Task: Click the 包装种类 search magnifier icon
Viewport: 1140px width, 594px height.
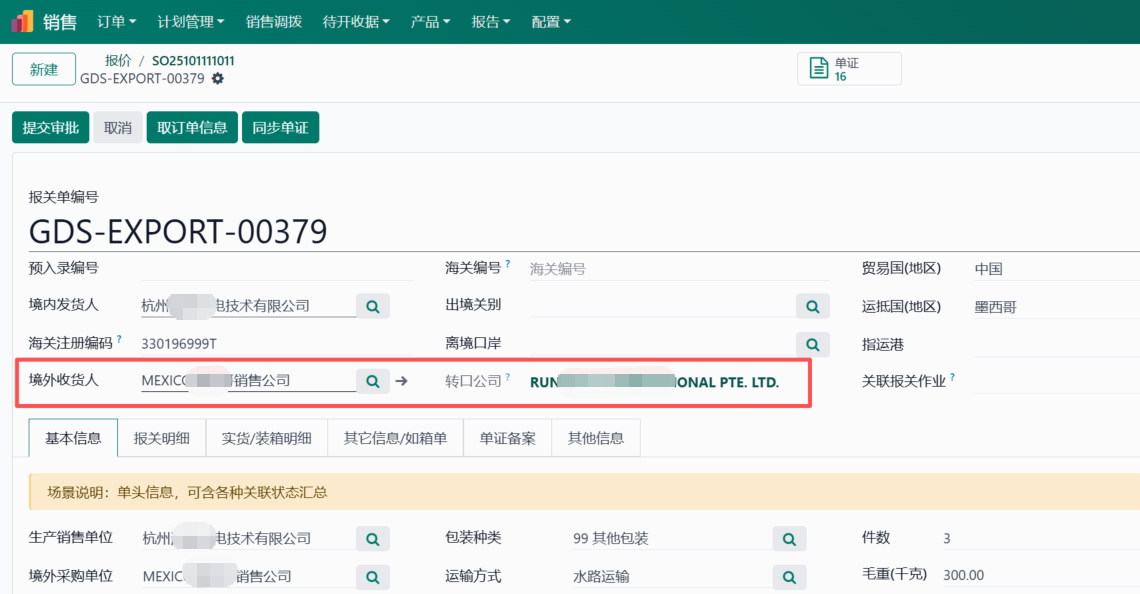Action: click(789, 538)
